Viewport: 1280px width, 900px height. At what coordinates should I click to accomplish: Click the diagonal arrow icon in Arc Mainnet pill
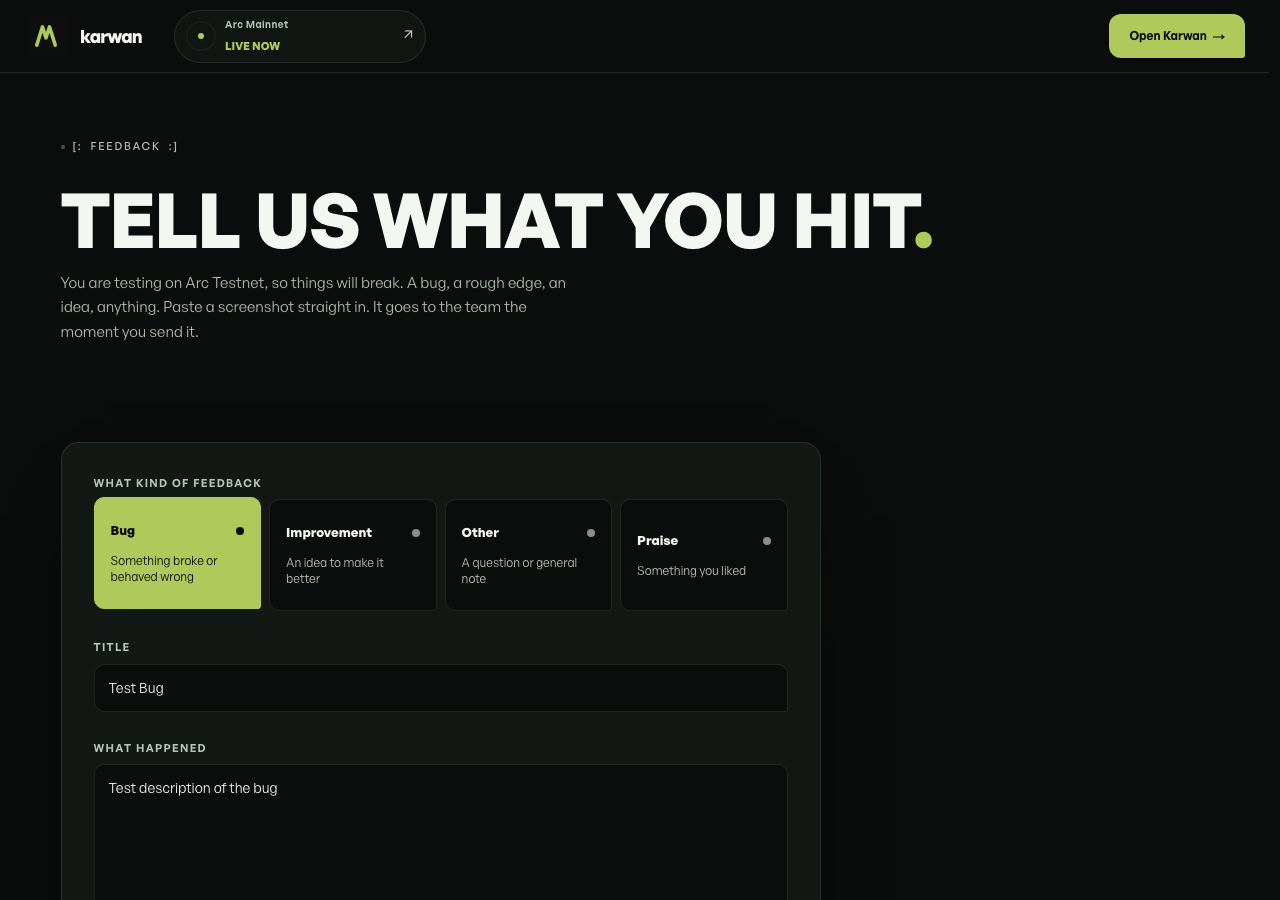(x=408, y=34)
